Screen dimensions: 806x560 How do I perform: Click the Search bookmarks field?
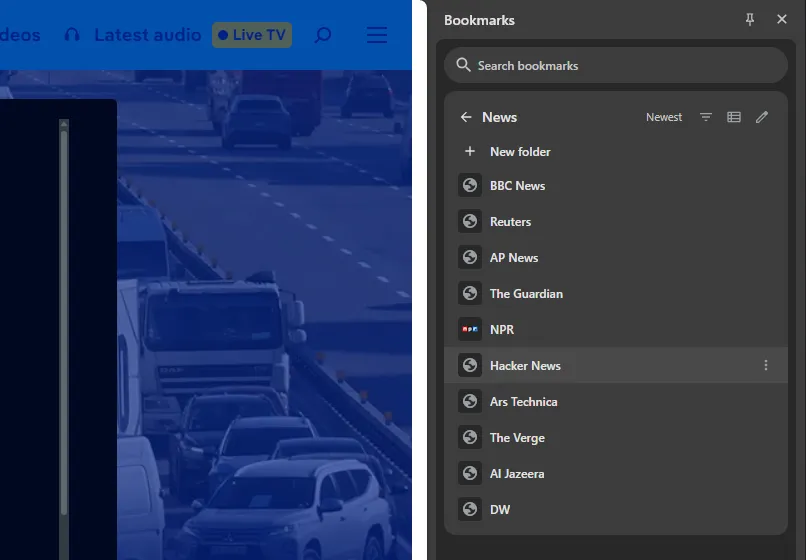click(615, 65)
